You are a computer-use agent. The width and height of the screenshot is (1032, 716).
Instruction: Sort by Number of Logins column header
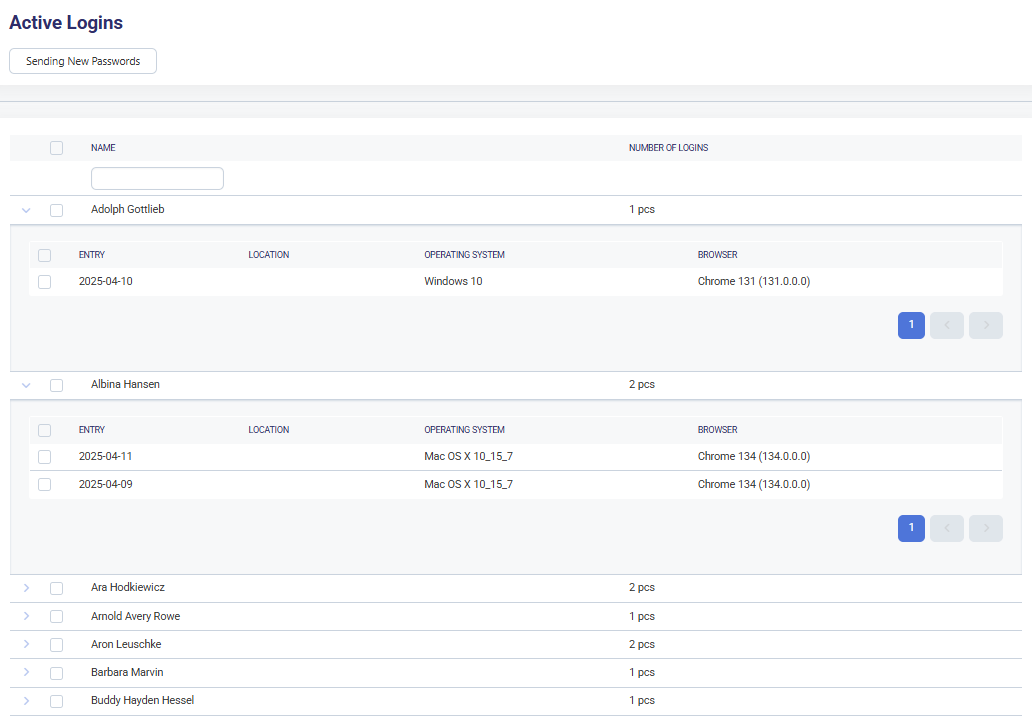(x=668, y=148)
